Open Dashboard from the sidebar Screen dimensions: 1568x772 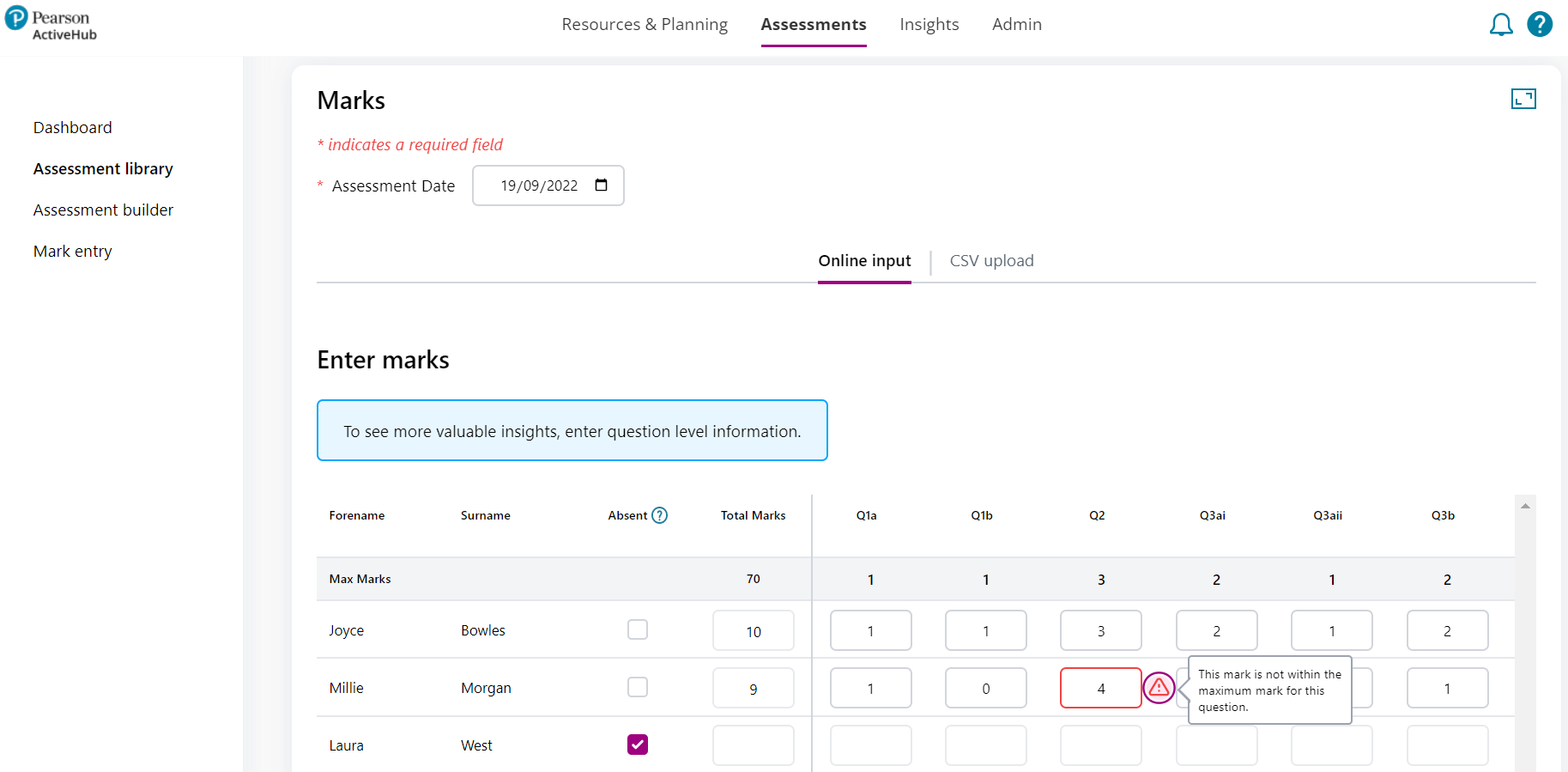point(73,128)
